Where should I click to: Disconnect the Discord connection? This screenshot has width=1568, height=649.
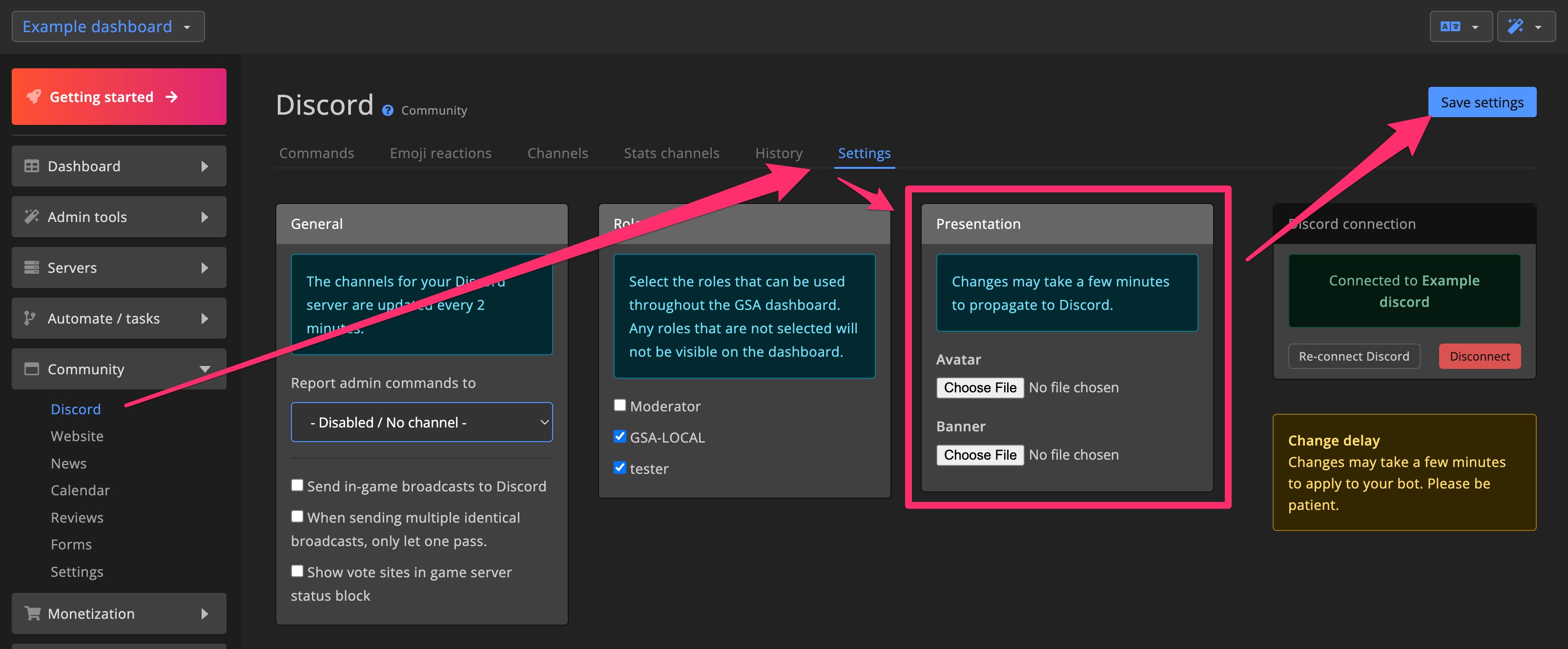coord(1479,356)
